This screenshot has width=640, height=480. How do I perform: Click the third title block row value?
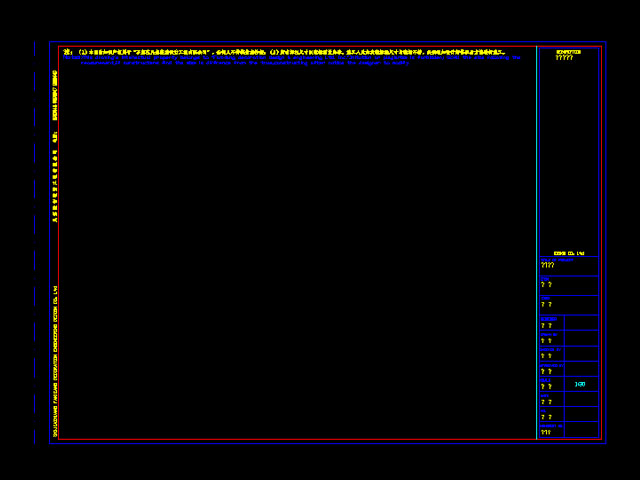[546, 304]
